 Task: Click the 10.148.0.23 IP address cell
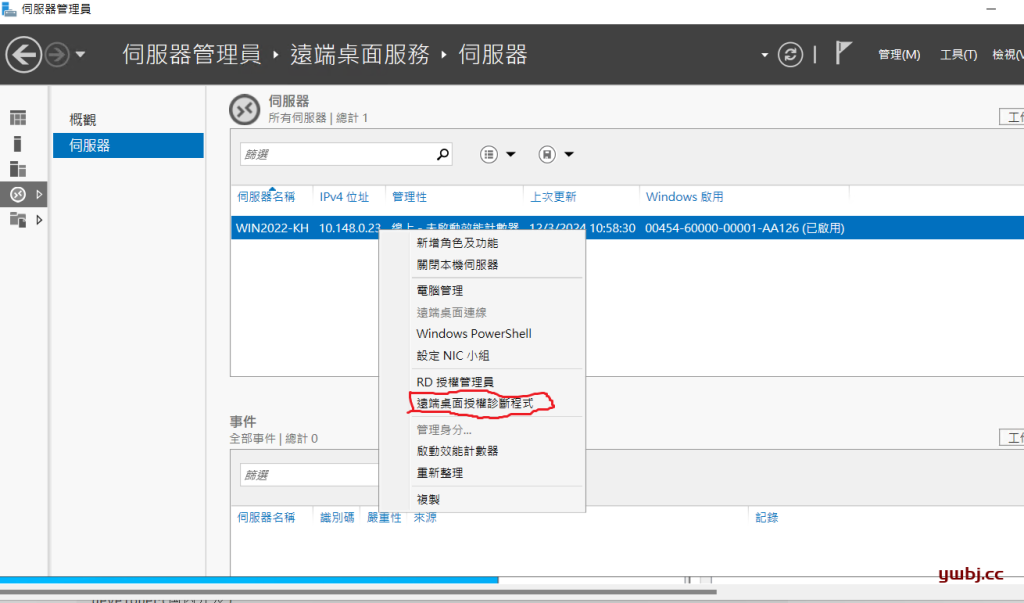pyautogui.click(x=349, y=228)
